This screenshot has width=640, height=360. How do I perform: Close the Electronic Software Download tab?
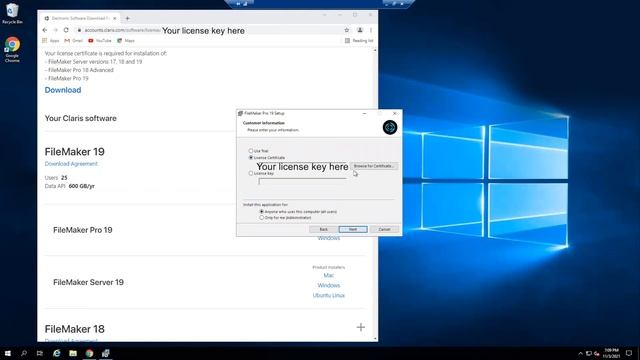pos(115,18)
